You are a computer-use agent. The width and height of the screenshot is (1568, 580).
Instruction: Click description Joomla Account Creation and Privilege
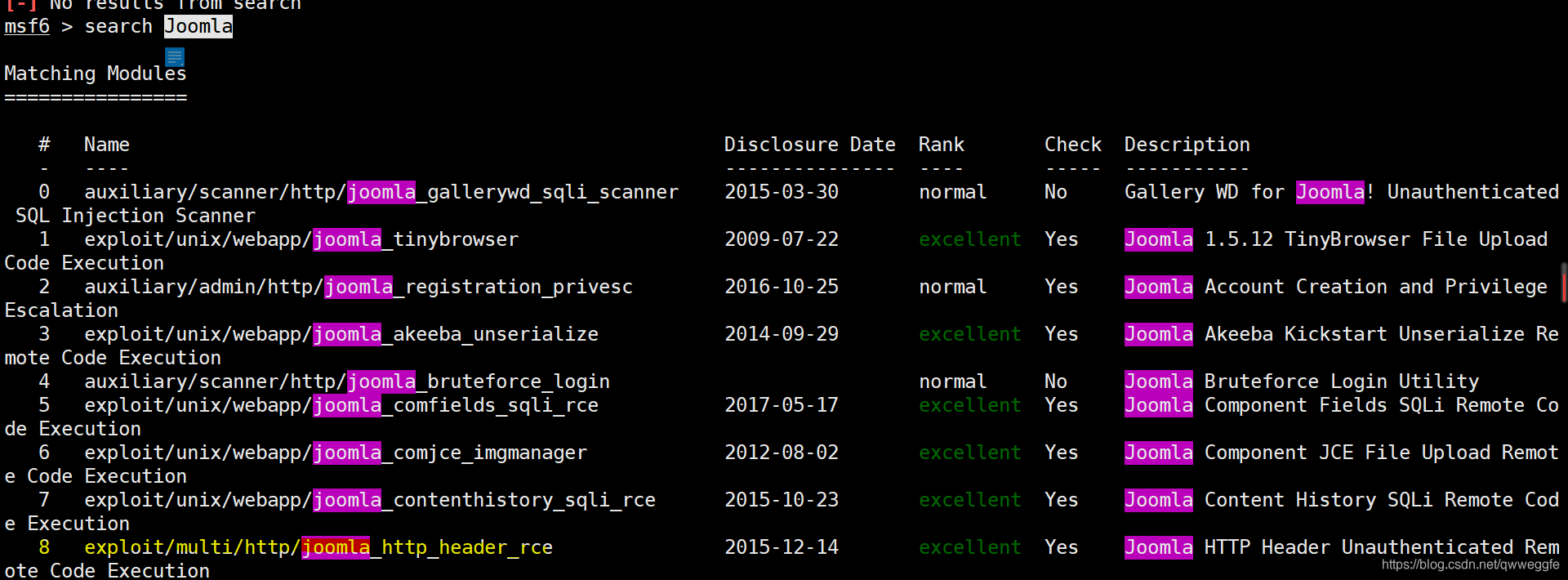click(x=1336, y=287)
